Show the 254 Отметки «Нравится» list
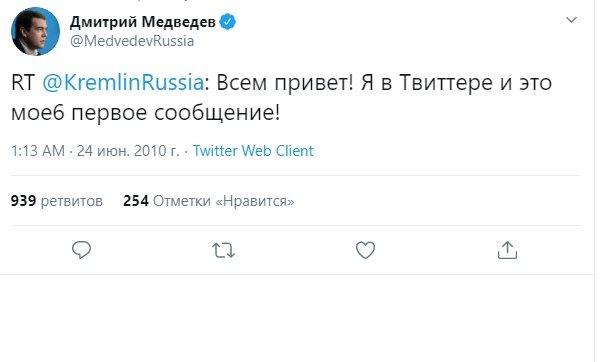 tap(209, 201)
